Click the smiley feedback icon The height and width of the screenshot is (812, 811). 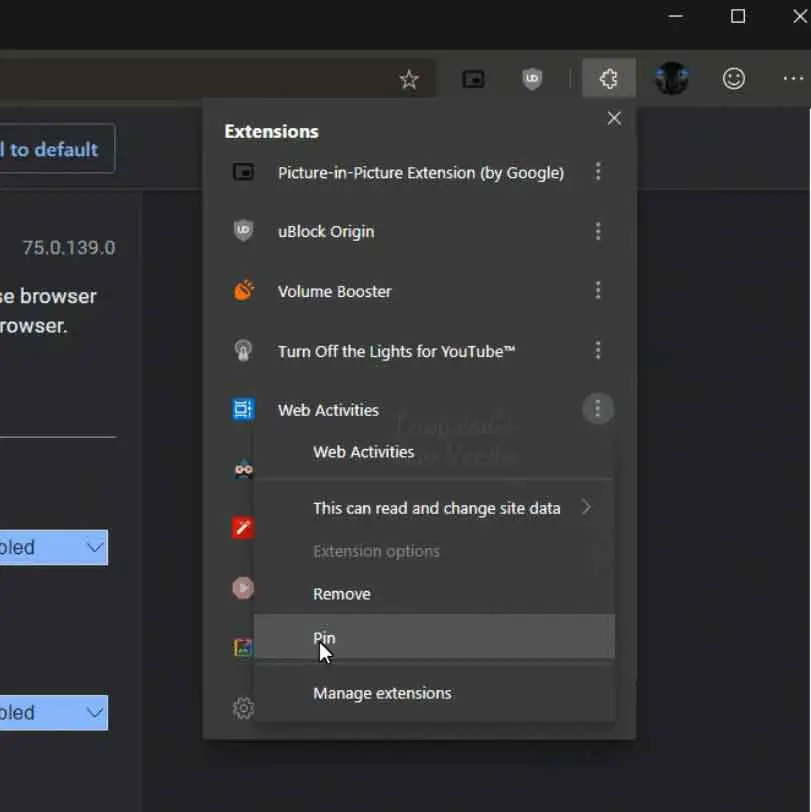pyautogui.click(x=733, y=79)
